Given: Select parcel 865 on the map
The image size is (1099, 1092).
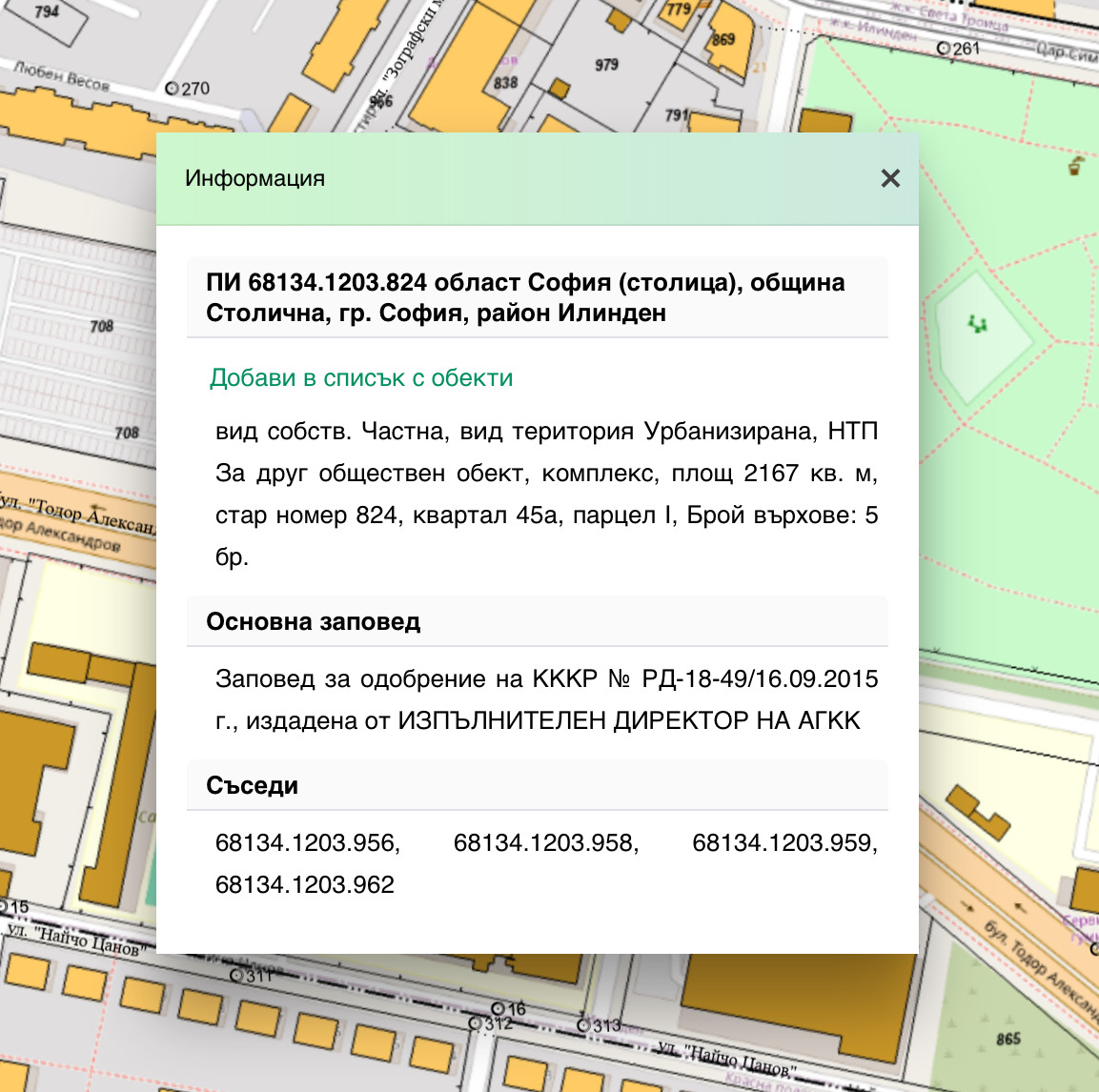Looking at the screenshot, I should [x=1008, y=1039].
